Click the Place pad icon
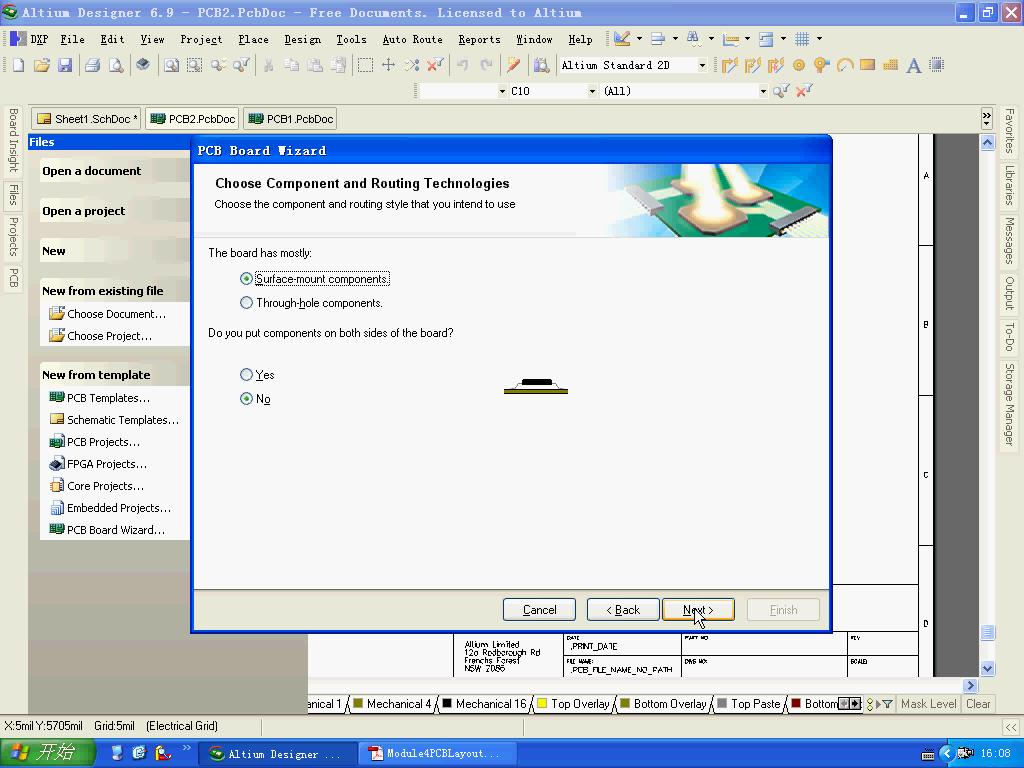Screen dimensions: 1024x768 [x=799, y=65]
